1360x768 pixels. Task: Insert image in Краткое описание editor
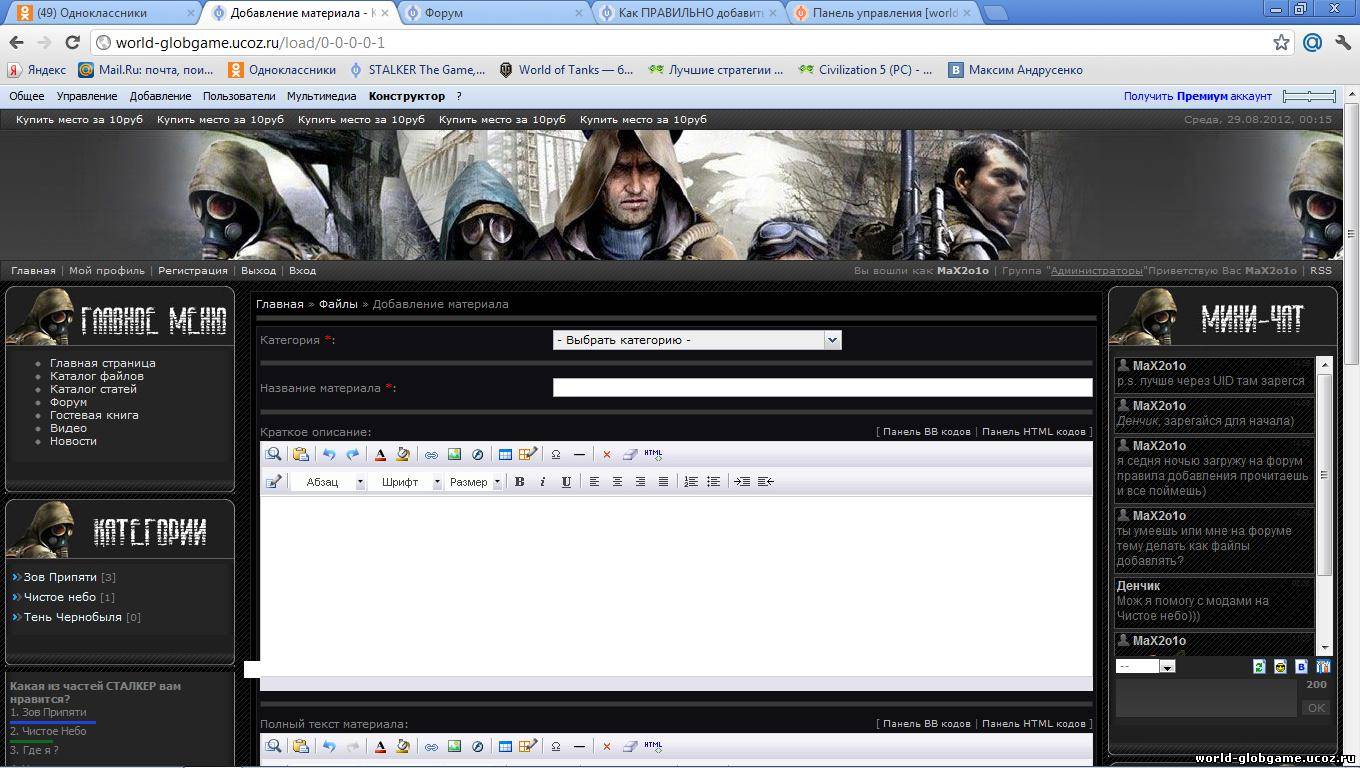pos(454,454)
